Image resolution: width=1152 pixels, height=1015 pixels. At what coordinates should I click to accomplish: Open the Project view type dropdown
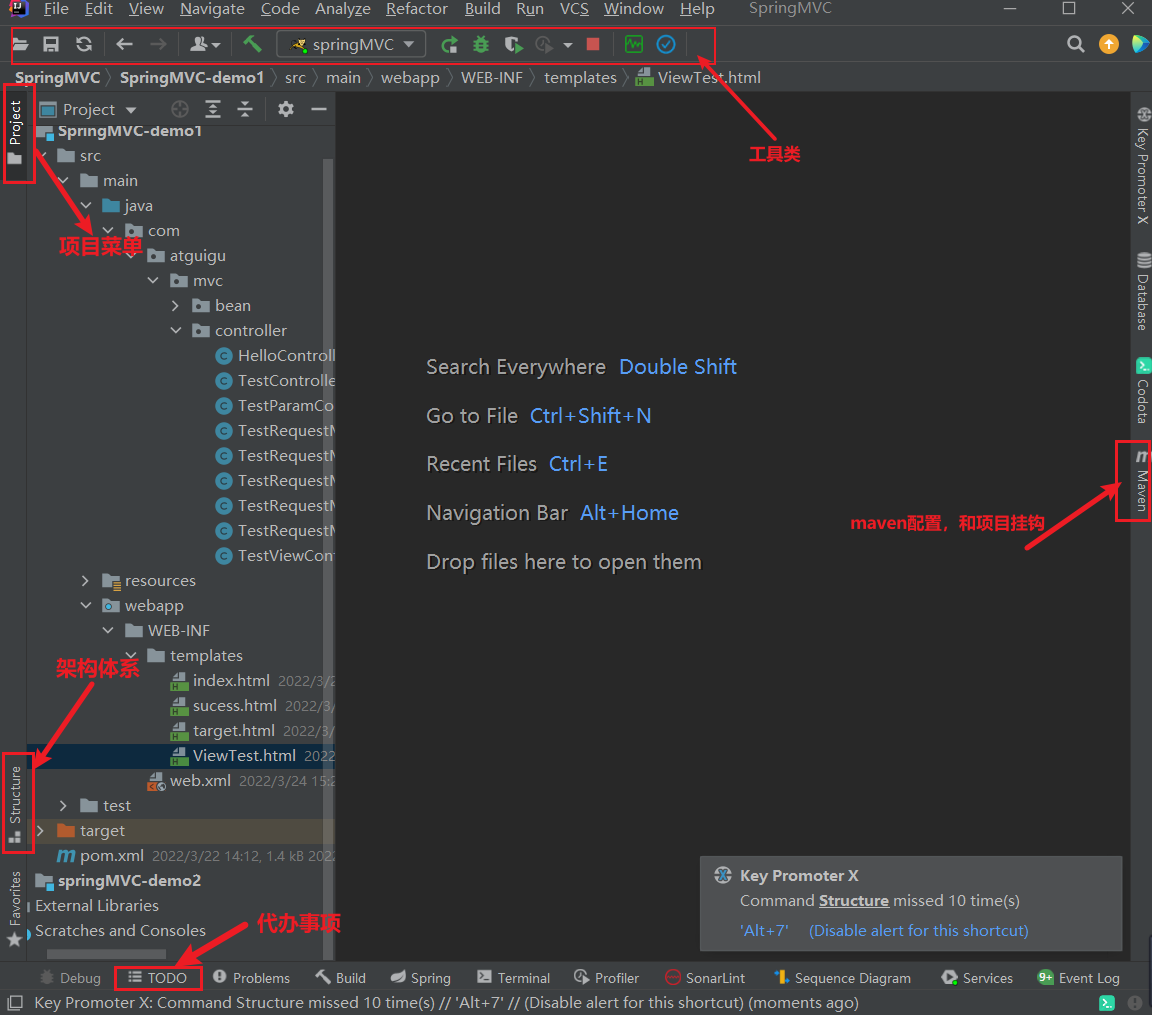click(88, 109)
